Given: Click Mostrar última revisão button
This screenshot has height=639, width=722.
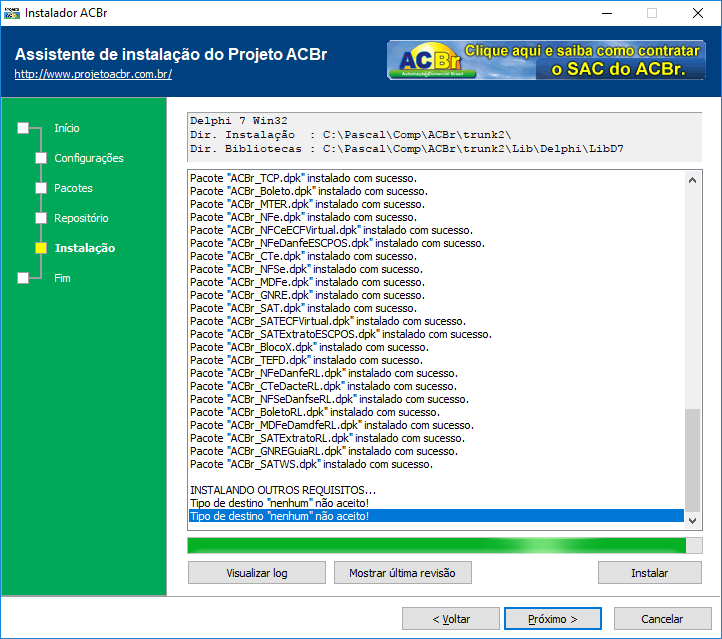Looking at the screenshot, I should (402, 573).
